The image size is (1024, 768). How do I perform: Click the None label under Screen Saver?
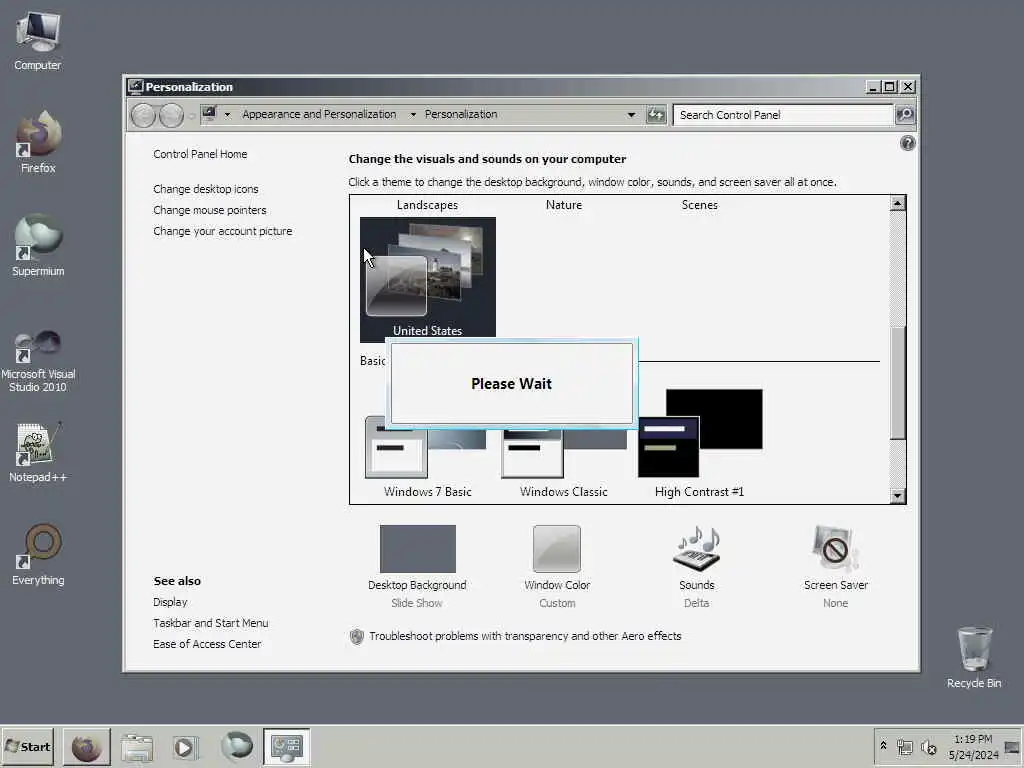pos(835,603)
